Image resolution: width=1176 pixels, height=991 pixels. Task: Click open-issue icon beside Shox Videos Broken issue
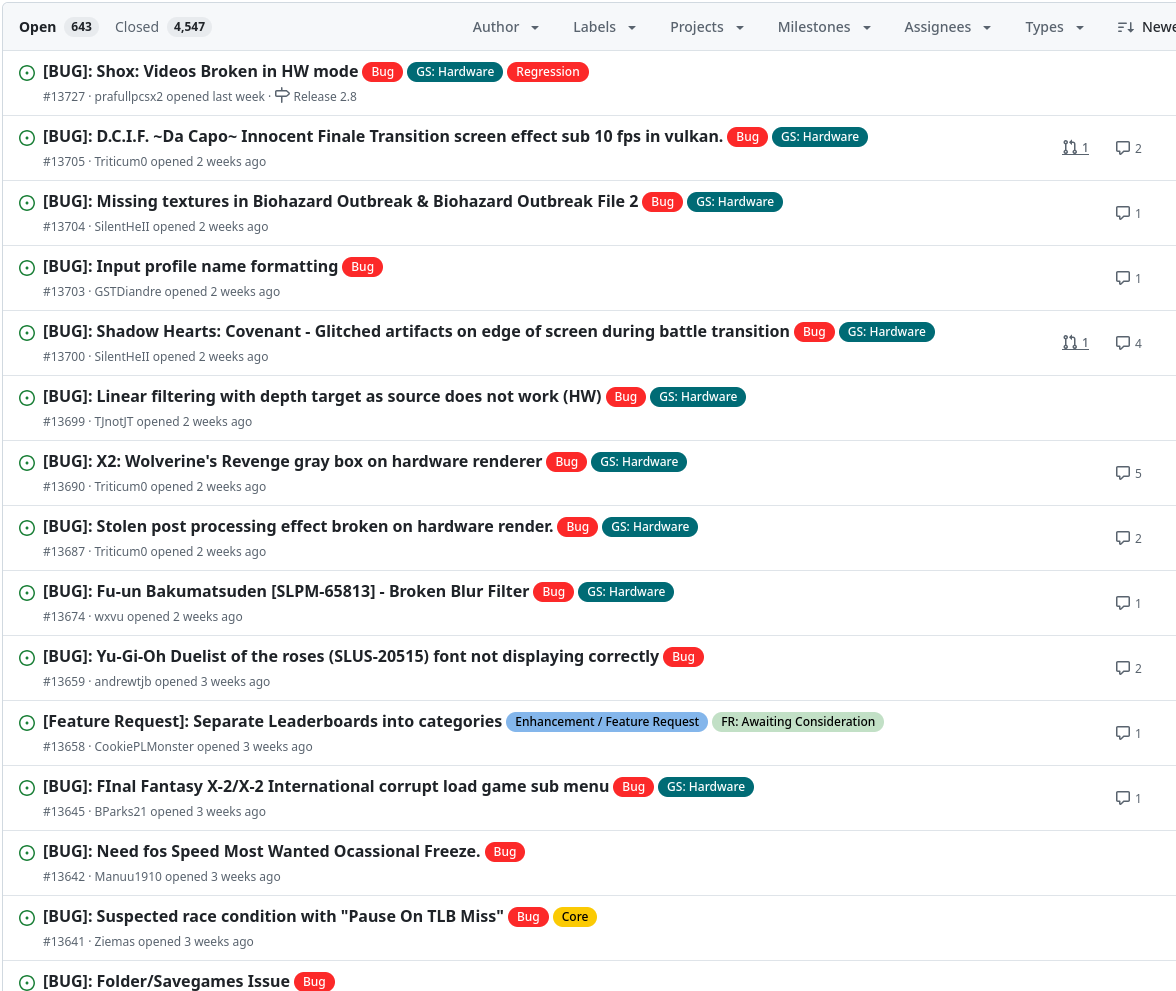pyautogui.click(x=27, y=73)
